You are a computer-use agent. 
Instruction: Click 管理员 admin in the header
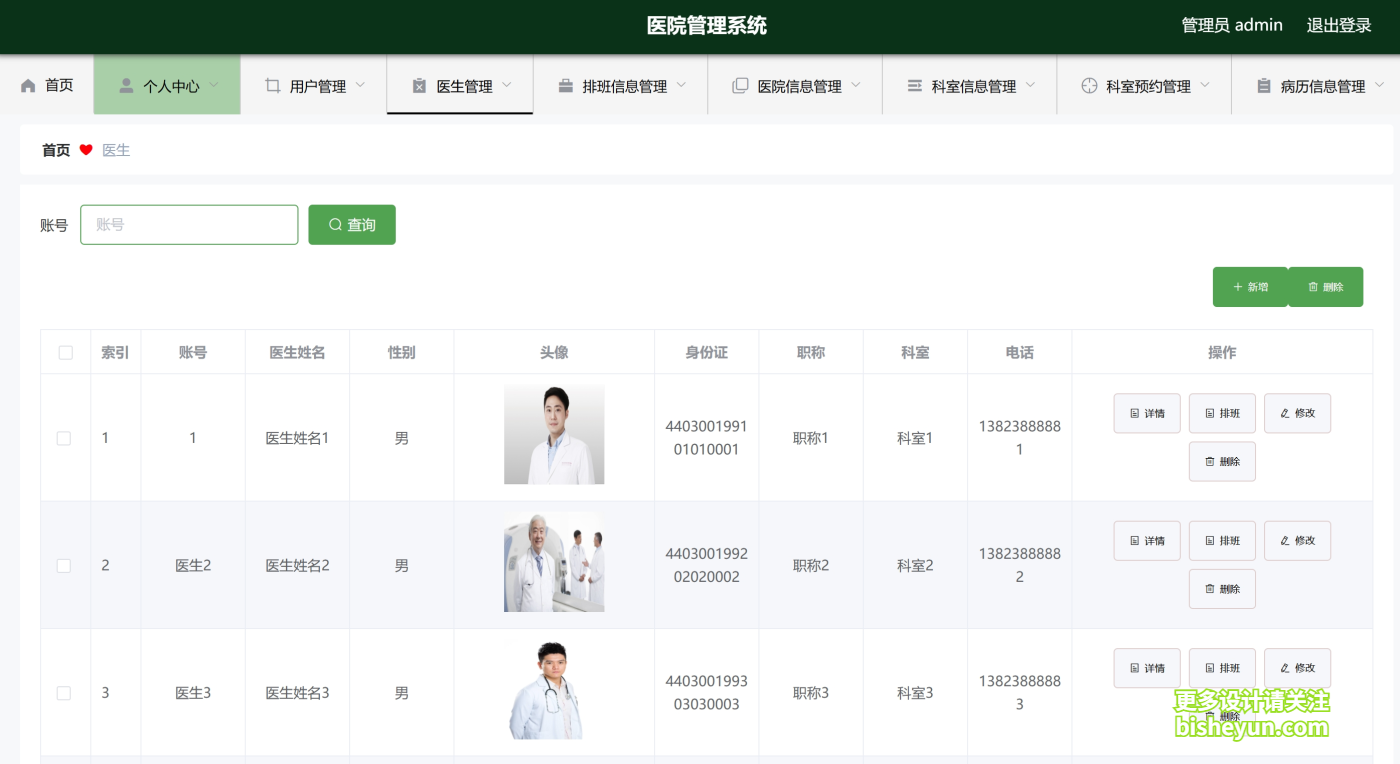[1232, 26]
